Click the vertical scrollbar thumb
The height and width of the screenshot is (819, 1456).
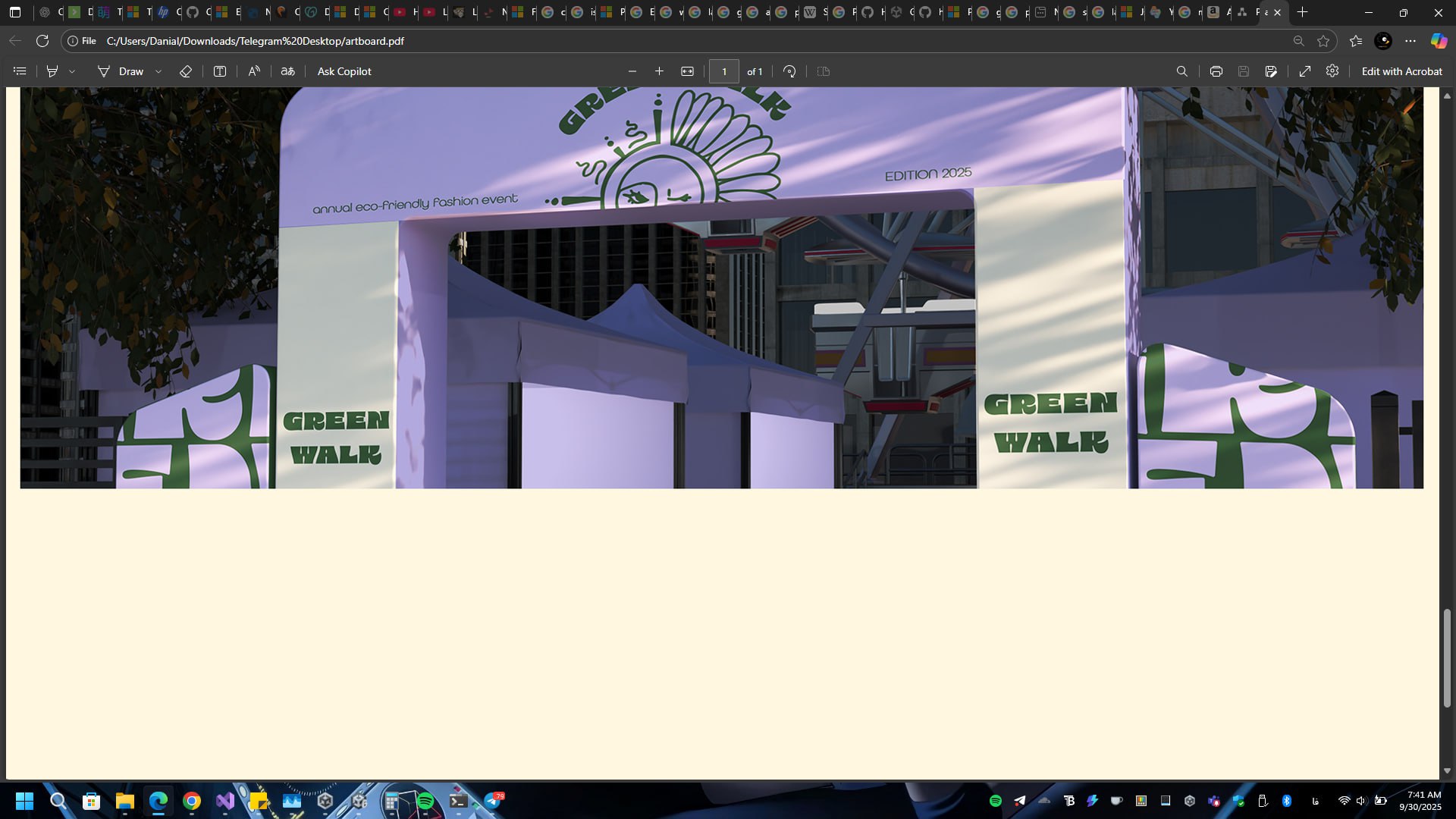1447,658
